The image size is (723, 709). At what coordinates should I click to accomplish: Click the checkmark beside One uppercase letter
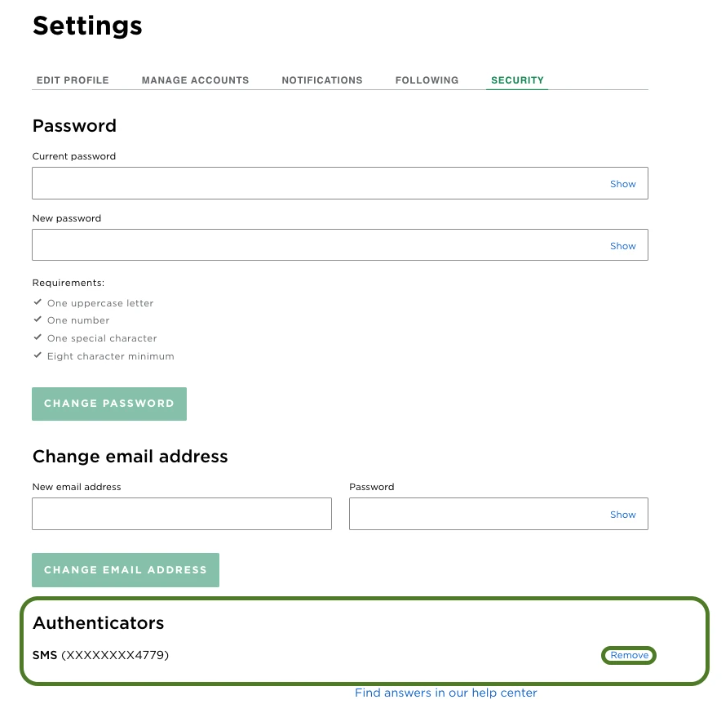tap(37, 302)
